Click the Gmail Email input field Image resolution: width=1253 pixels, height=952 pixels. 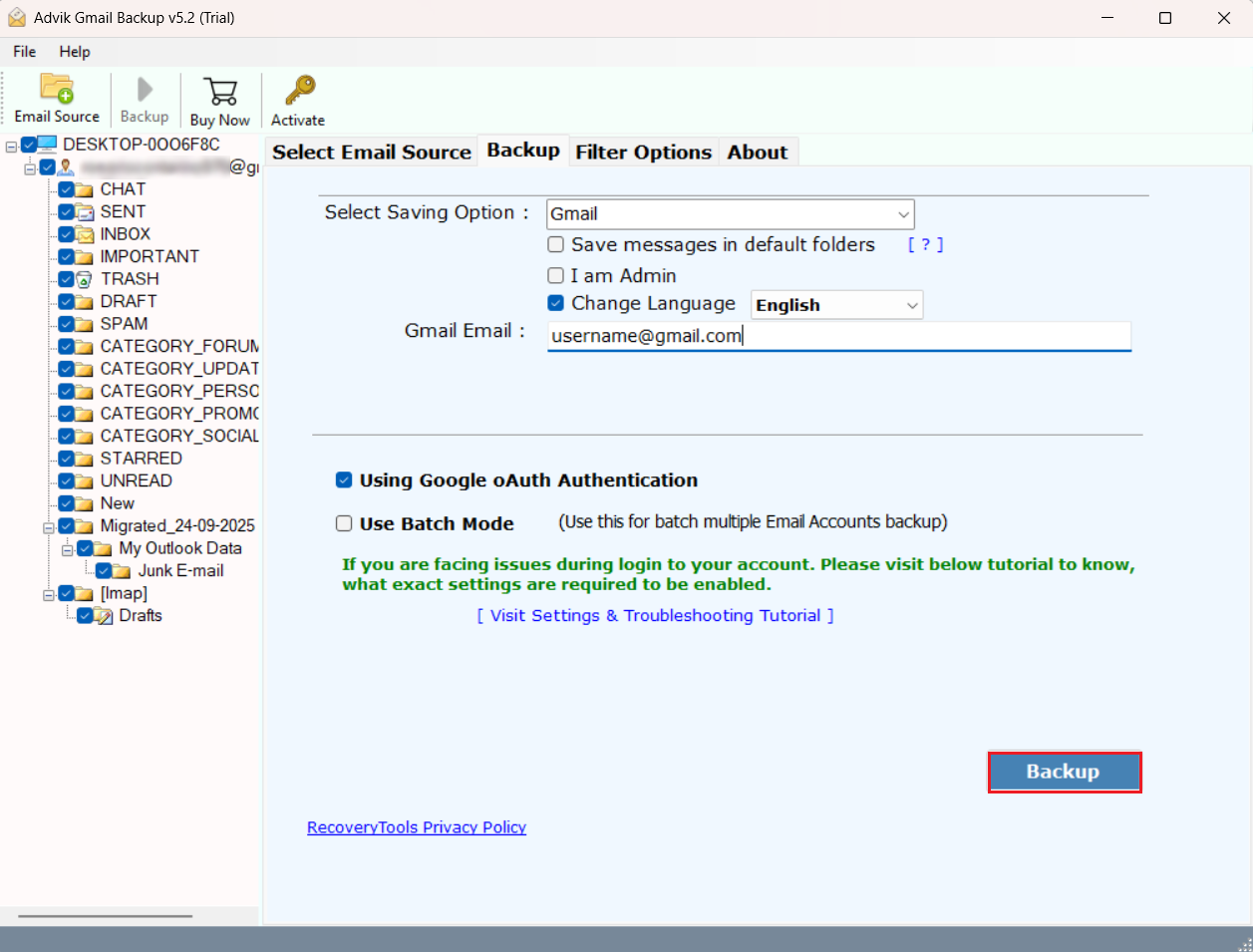coord(839,336)
